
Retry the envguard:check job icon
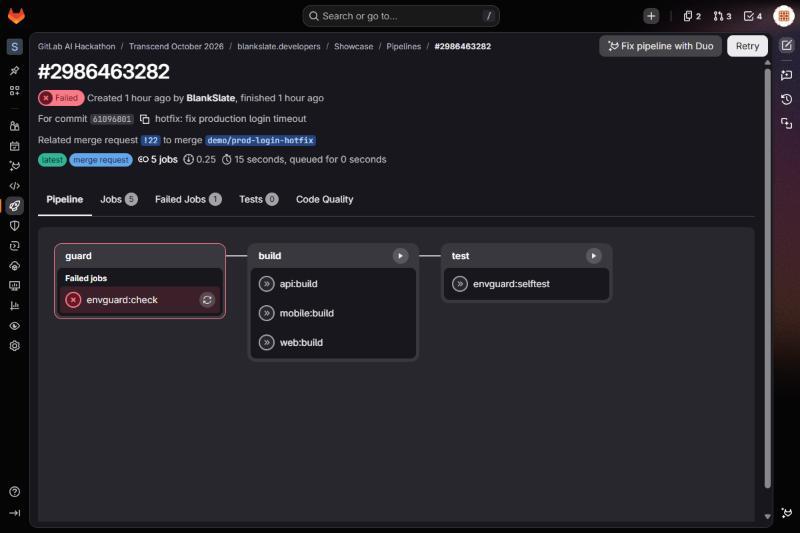pyautogui.click(x=207, y=300)
